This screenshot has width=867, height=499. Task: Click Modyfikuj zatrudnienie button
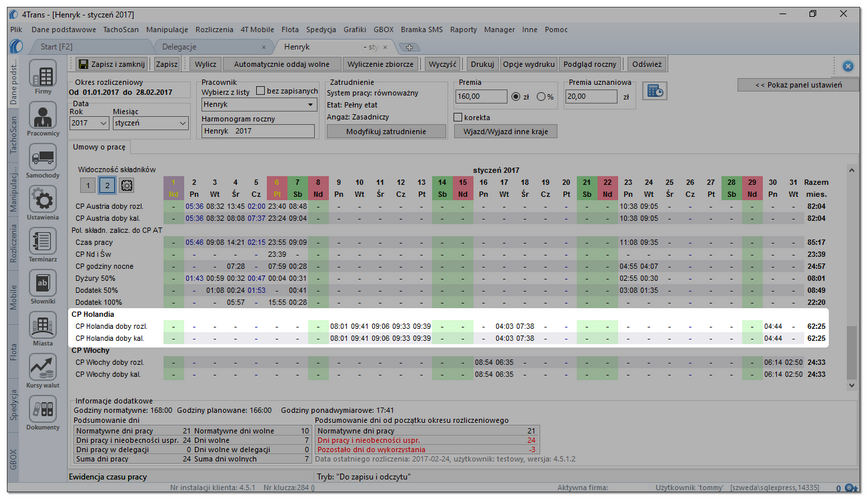pyautogui.click(x=386, y=132)
